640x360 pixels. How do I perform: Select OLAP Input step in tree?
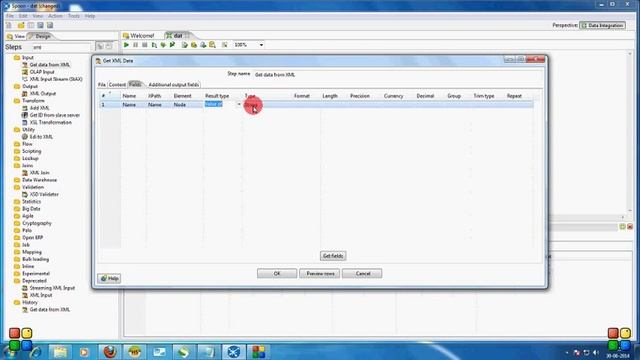[42, 72]
